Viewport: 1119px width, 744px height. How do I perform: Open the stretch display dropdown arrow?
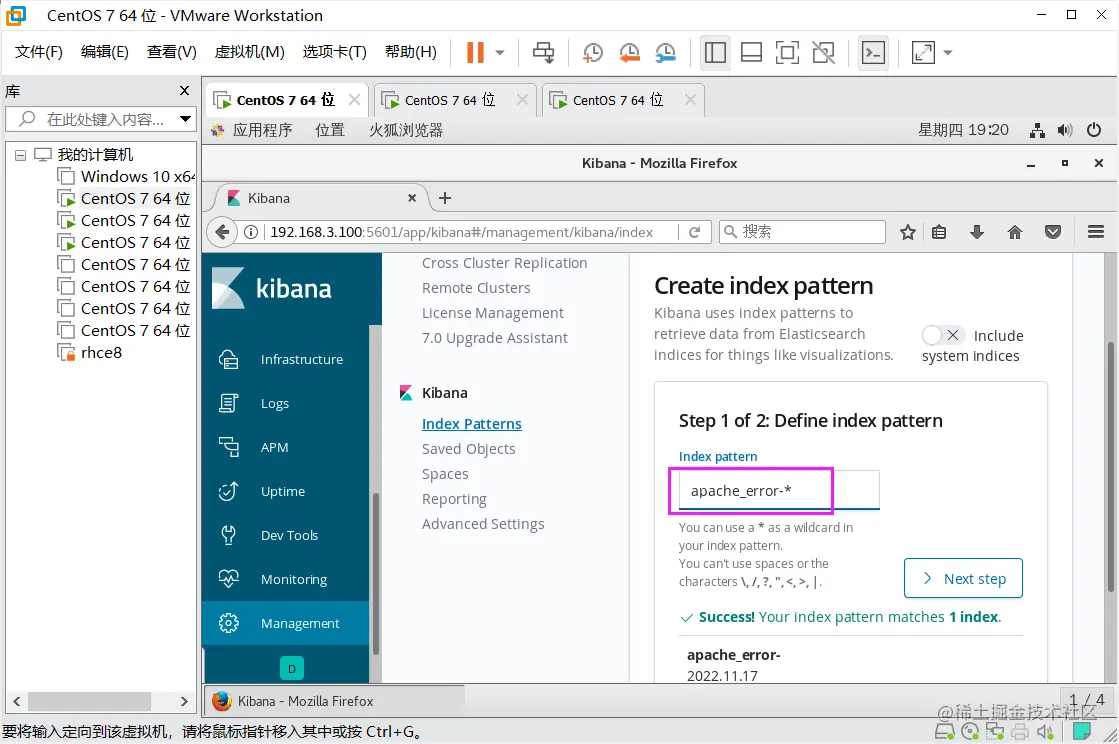pyautogui.click(x=948, y=52)
